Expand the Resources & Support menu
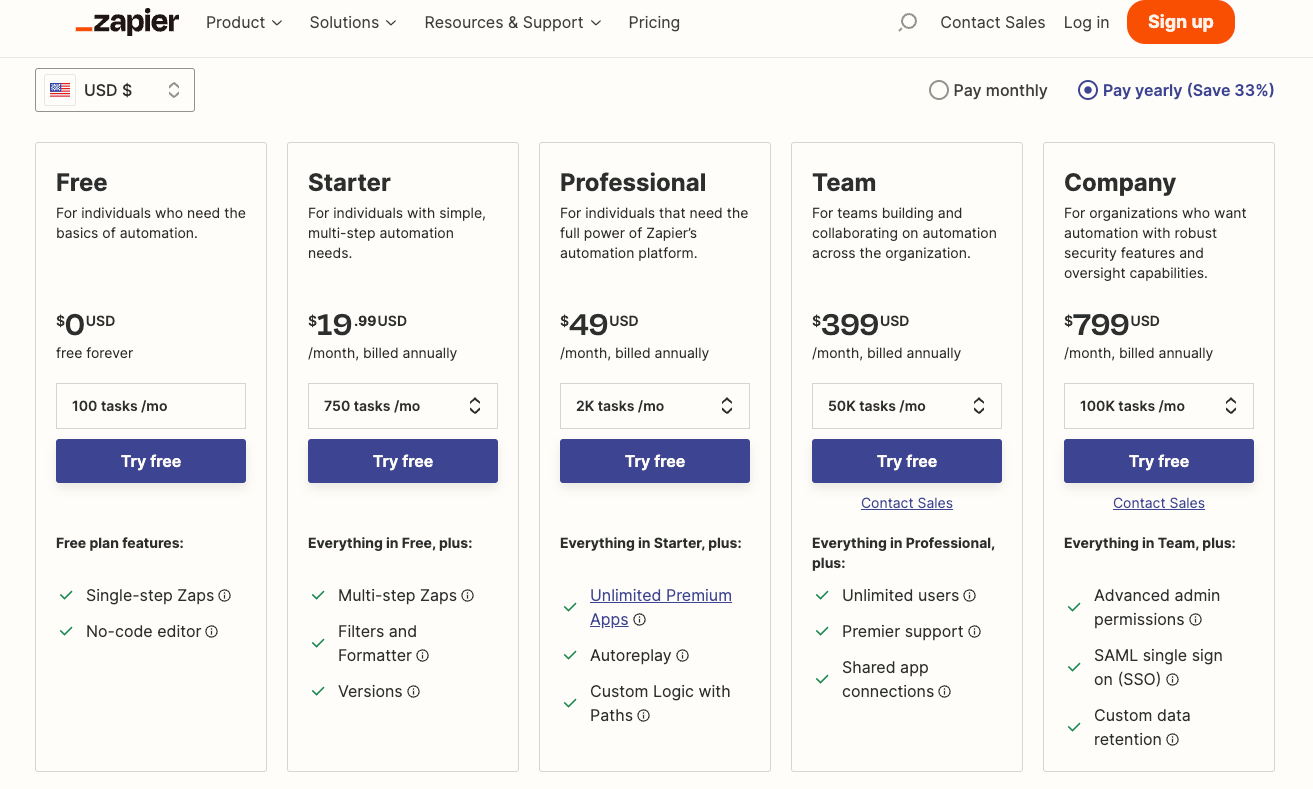 coord(511,22)
